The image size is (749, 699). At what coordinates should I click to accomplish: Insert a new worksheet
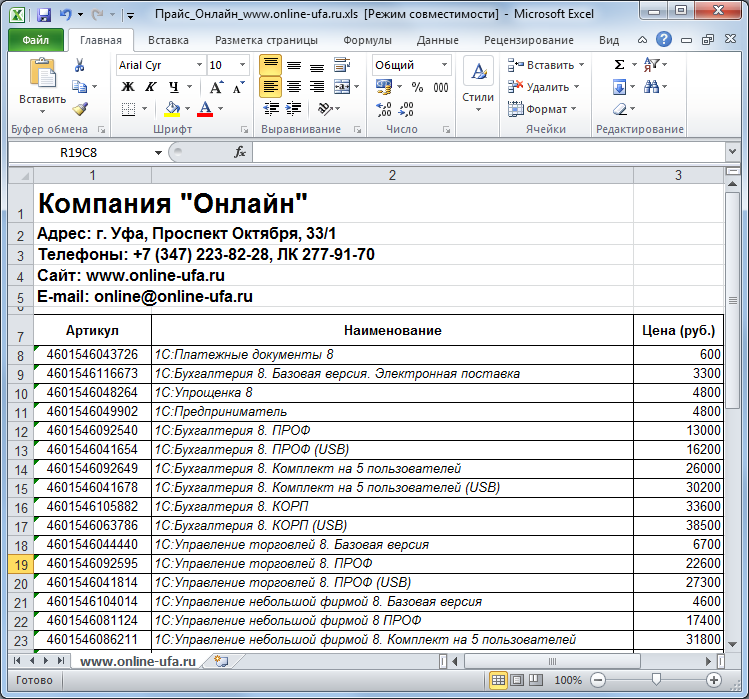(x=221, y=661)
